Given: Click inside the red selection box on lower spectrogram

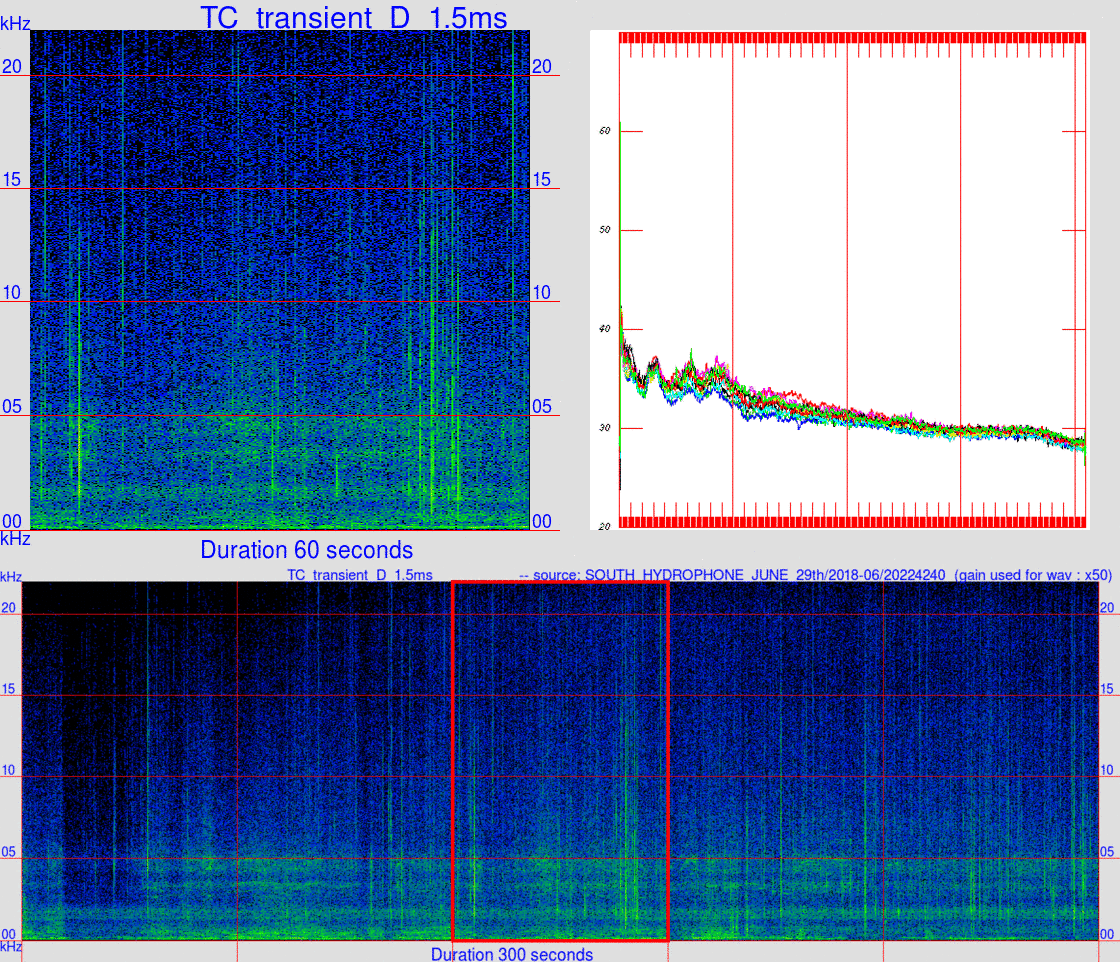Looking at the screenshot, I should click(x=561, y=761).
